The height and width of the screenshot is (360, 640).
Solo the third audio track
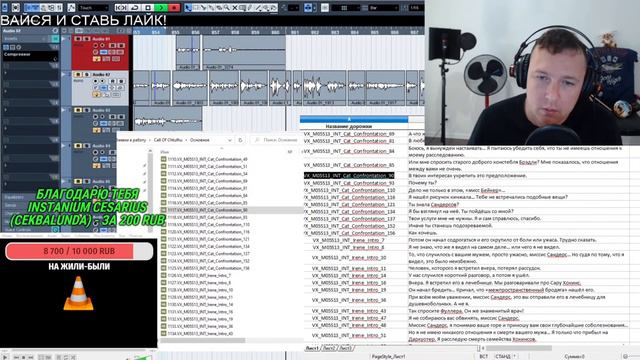[87, 110]
